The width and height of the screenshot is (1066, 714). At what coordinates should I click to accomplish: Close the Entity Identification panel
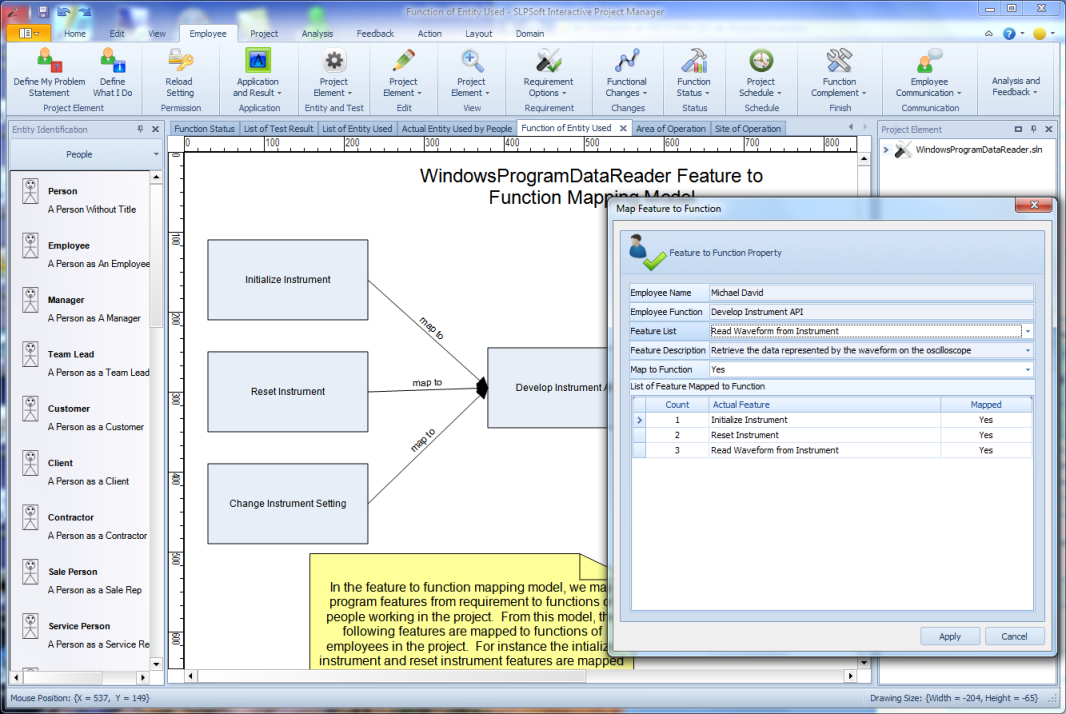click(155, 129)
